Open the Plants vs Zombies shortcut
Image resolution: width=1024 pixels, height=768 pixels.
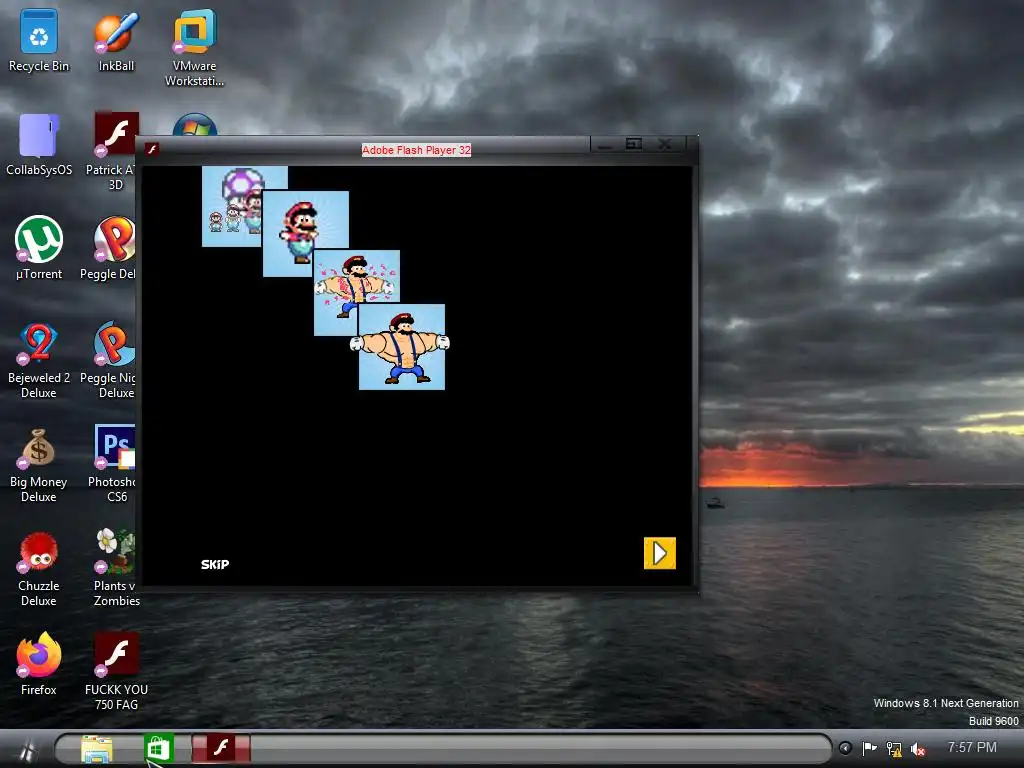116,568
